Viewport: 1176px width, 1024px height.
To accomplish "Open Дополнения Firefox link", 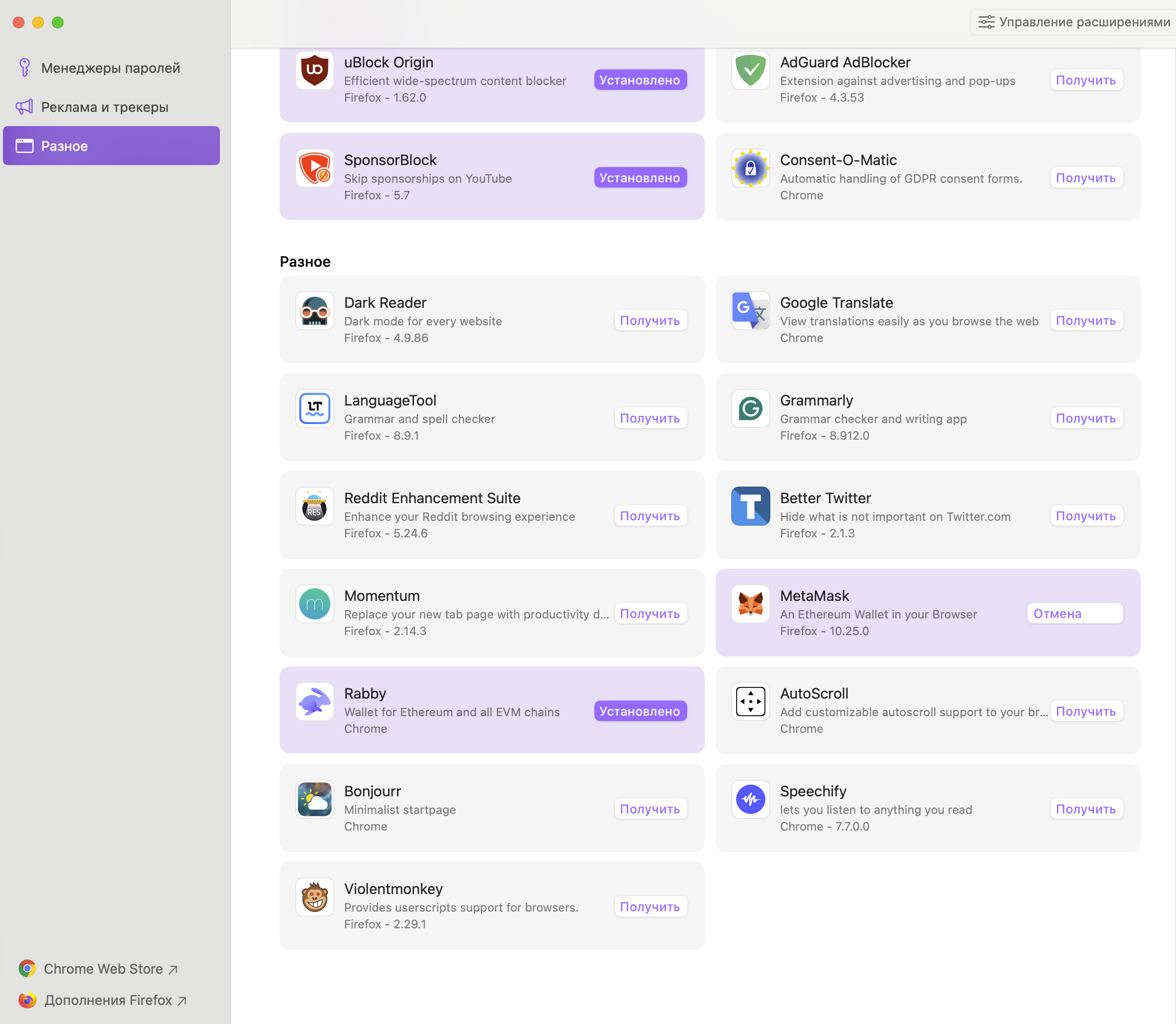I will (x=108, y=1001).
